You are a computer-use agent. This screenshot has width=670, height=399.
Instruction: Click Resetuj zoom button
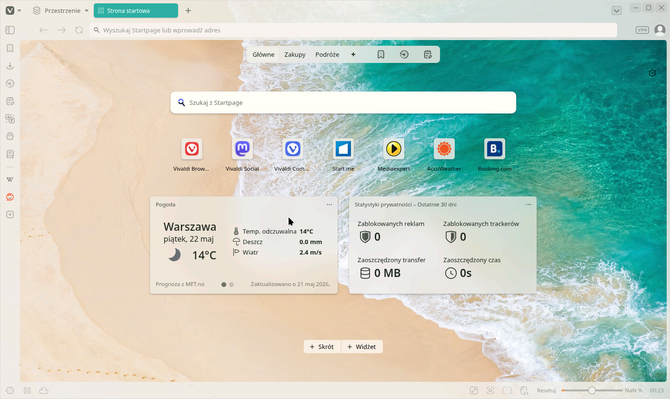[x=546, y=390]
